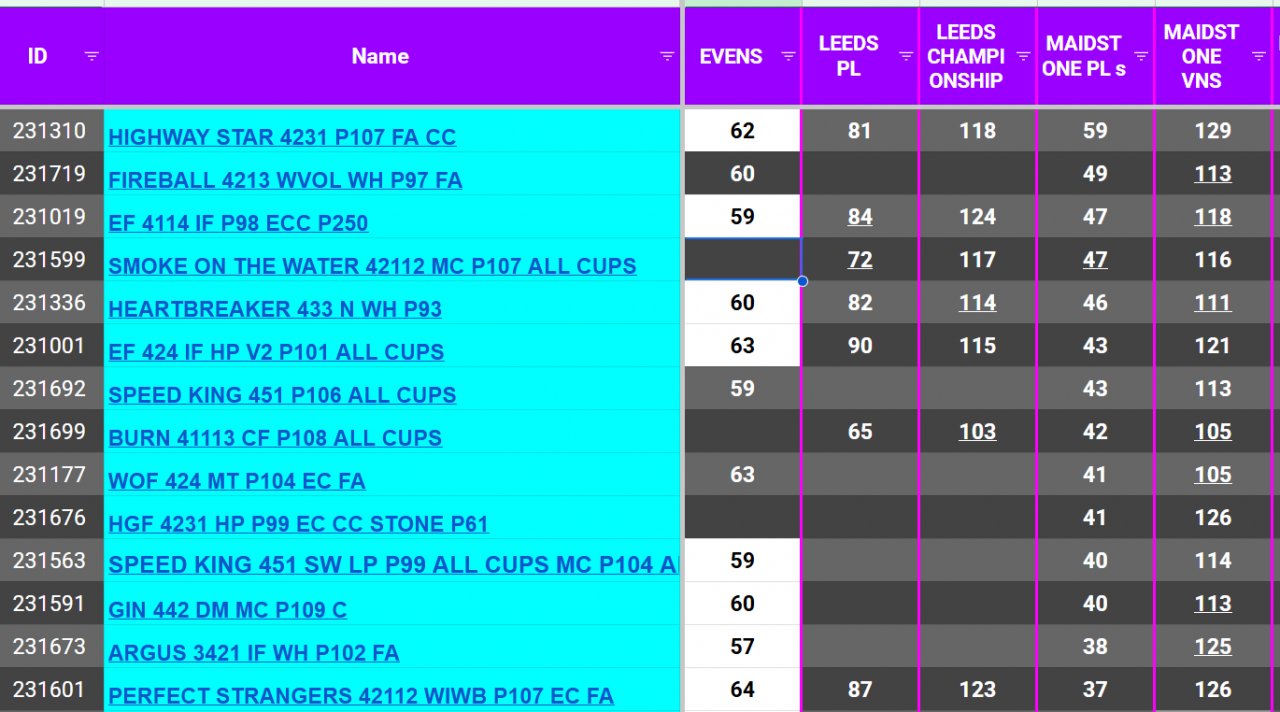Viewport: 1280px width, 712px height.
Task: Click the selection fill handle dot
Action: point(802,281)
